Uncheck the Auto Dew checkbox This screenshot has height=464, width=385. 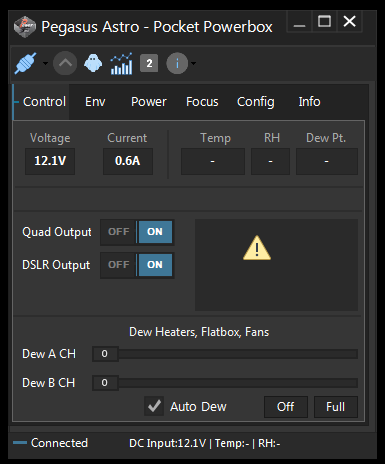(x=154, y=406)
